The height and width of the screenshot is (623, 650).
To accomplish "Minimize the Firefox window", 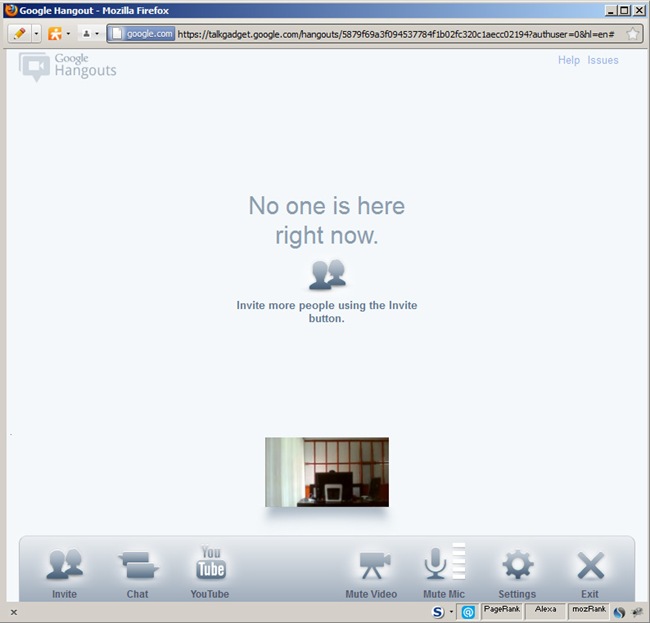I will coord(610,10).
